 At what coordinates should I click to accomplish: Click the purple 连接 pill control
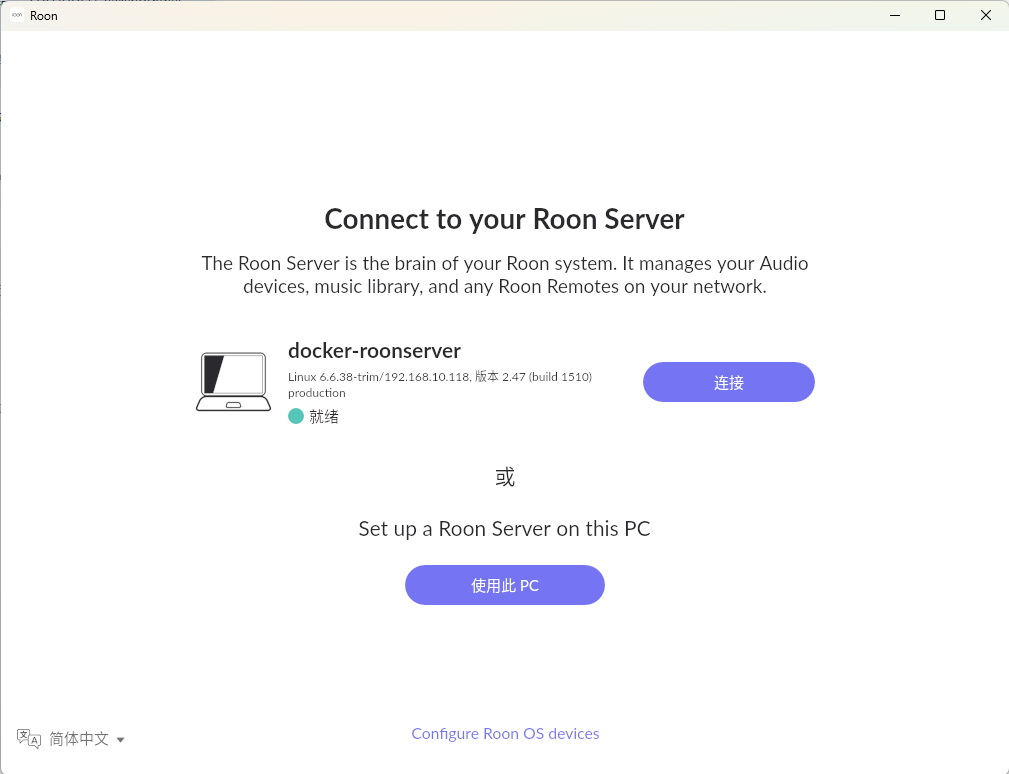[728, 382]
